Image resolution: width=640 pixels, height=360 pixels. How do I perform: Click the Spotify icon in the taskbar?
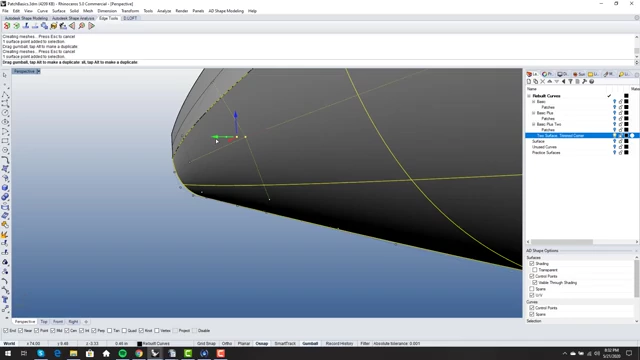point(122,353)
